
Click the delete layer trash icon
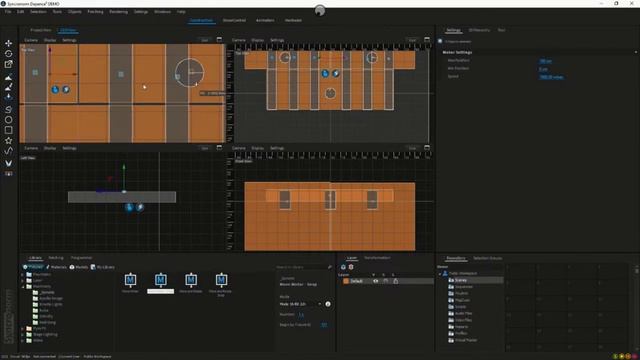(351, 267)
